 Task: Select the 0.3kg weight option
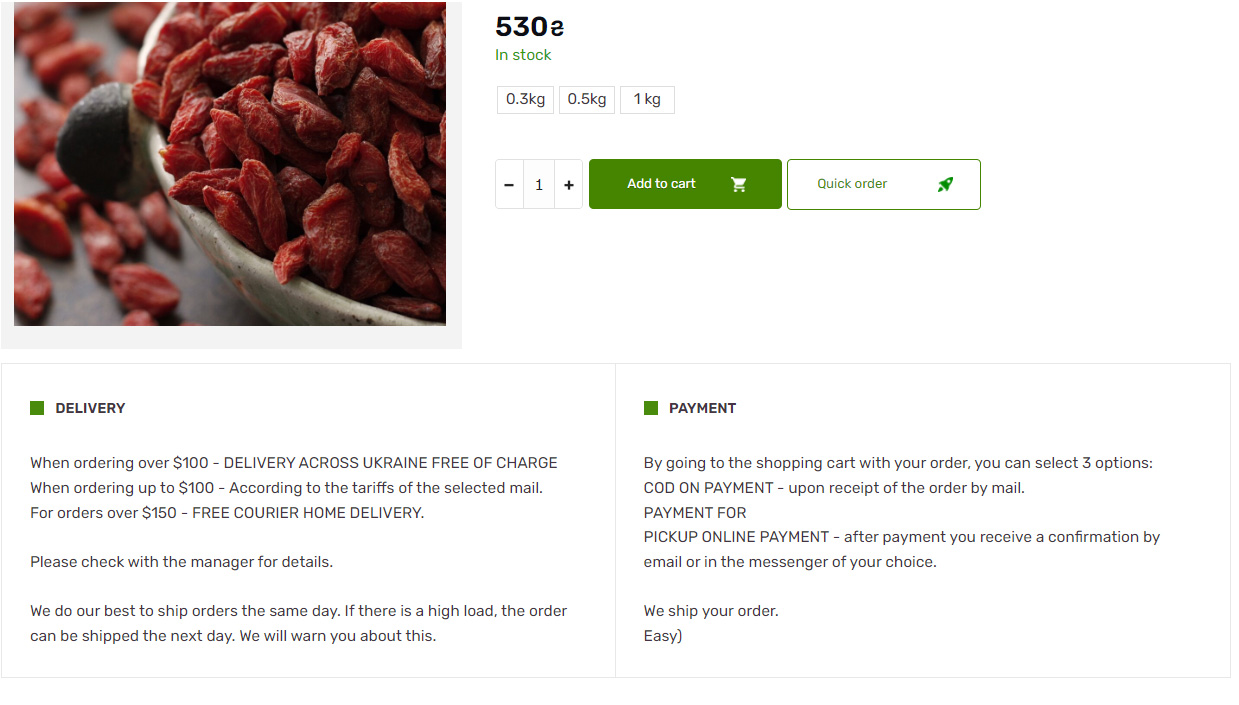tap(525, 100)
